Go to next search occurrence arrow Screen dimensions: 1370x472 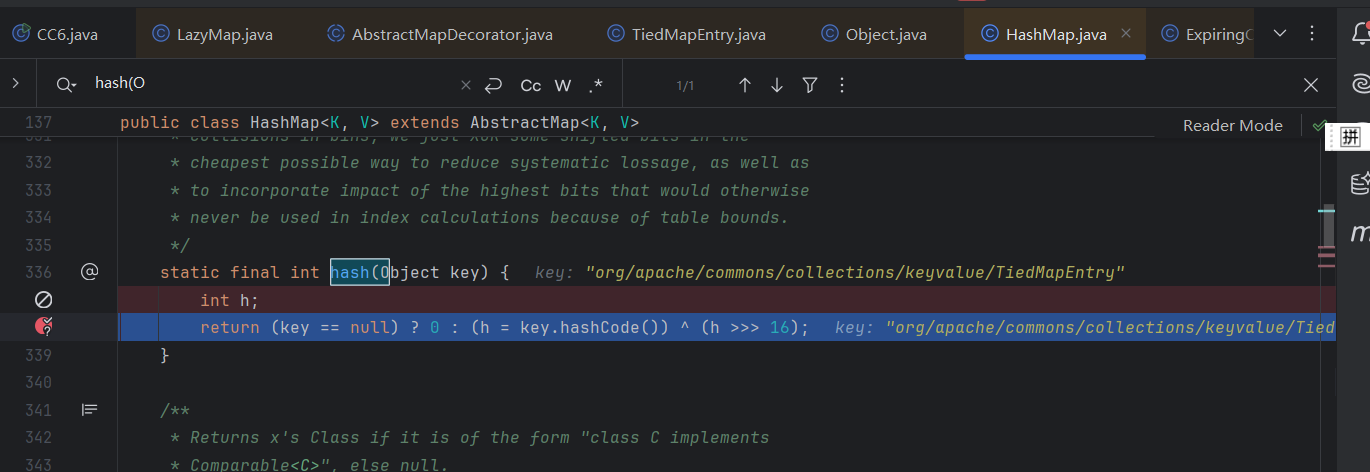[777, 85]
